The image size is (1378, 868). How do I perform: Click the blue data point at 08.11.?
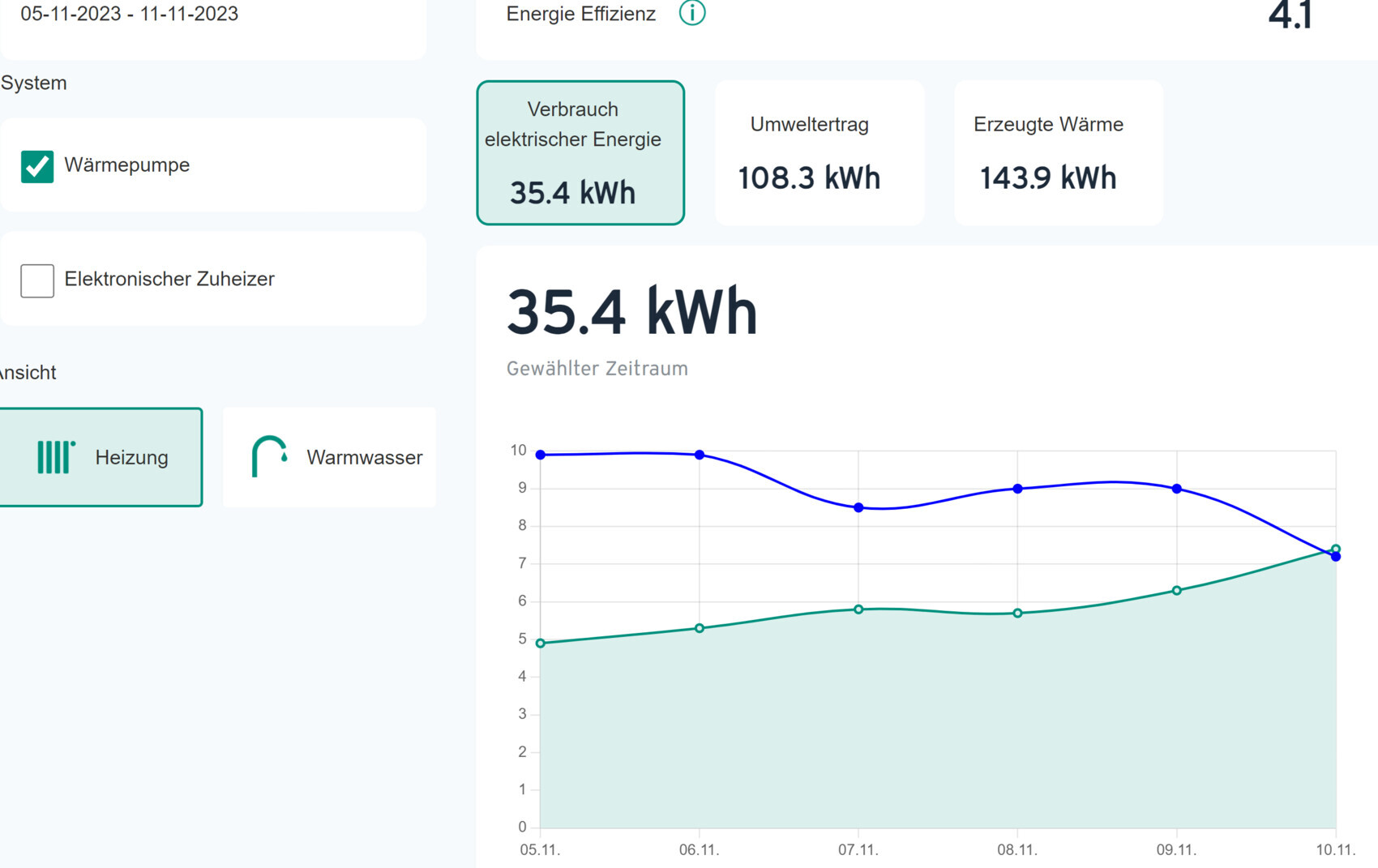coord(1018,489)
